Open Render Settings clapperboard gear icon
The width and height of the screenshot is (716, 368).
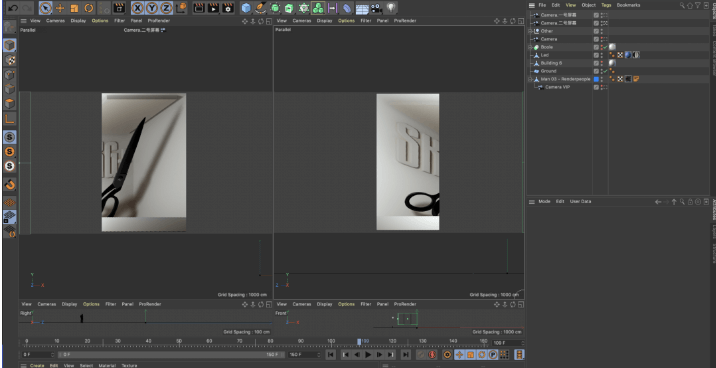point(227,8)
